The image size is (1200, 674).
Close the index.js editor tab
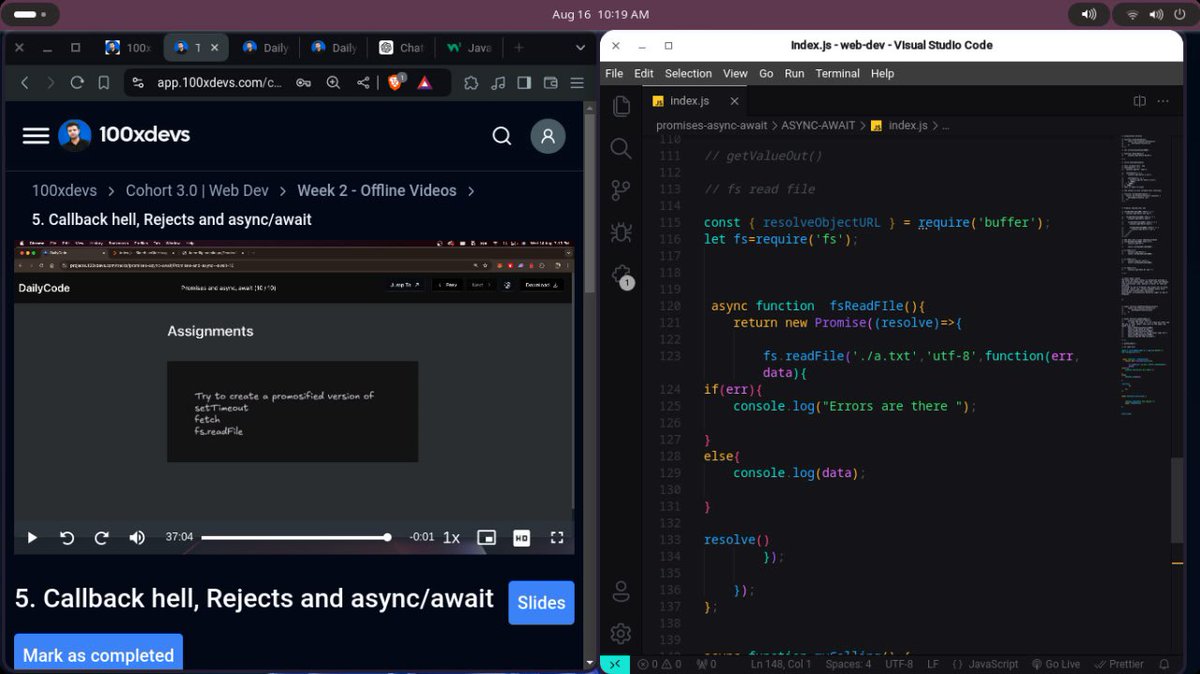click(x=735, y=101)
